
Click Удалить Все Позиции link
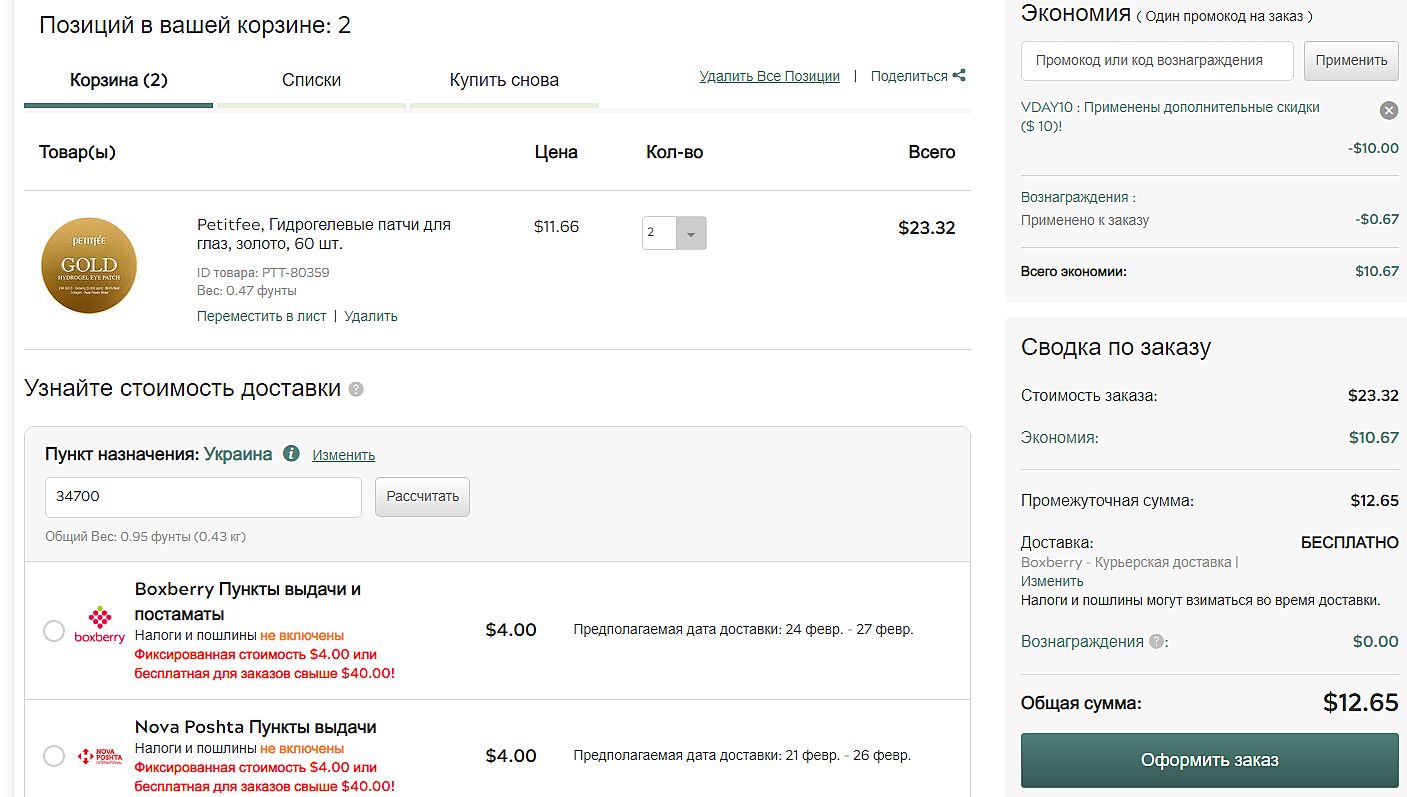coord(769,76)
